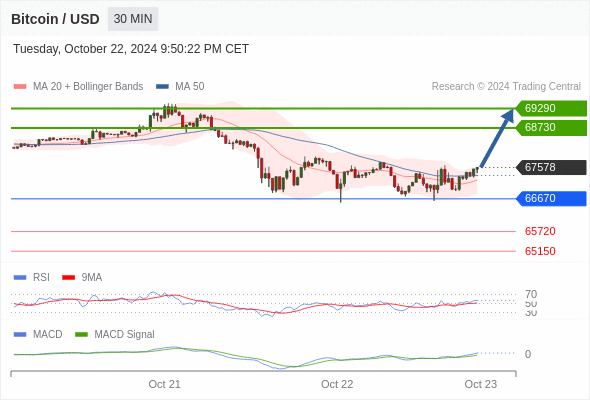Click the Oct 23 date axis label
Viewport: 590px width, 400px height.
pyautogui.click(x=481, y=384)
